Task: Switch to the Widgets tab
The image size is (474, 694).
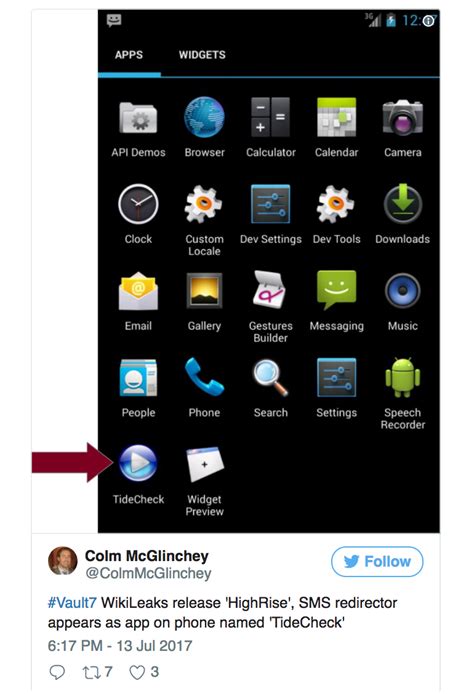Action: 202,55
